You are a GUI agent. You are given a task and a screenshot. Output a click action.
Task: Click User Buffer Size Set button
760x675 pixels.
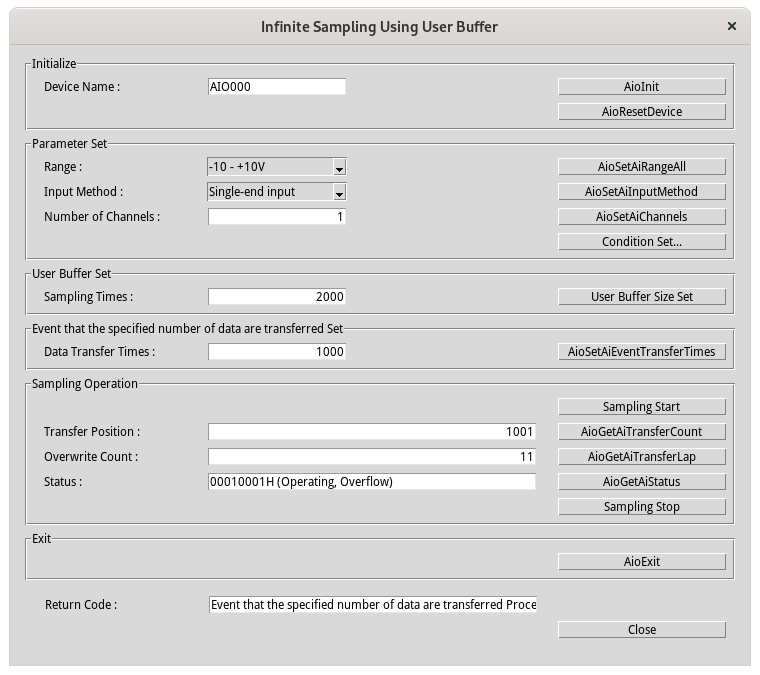(641, 297)
